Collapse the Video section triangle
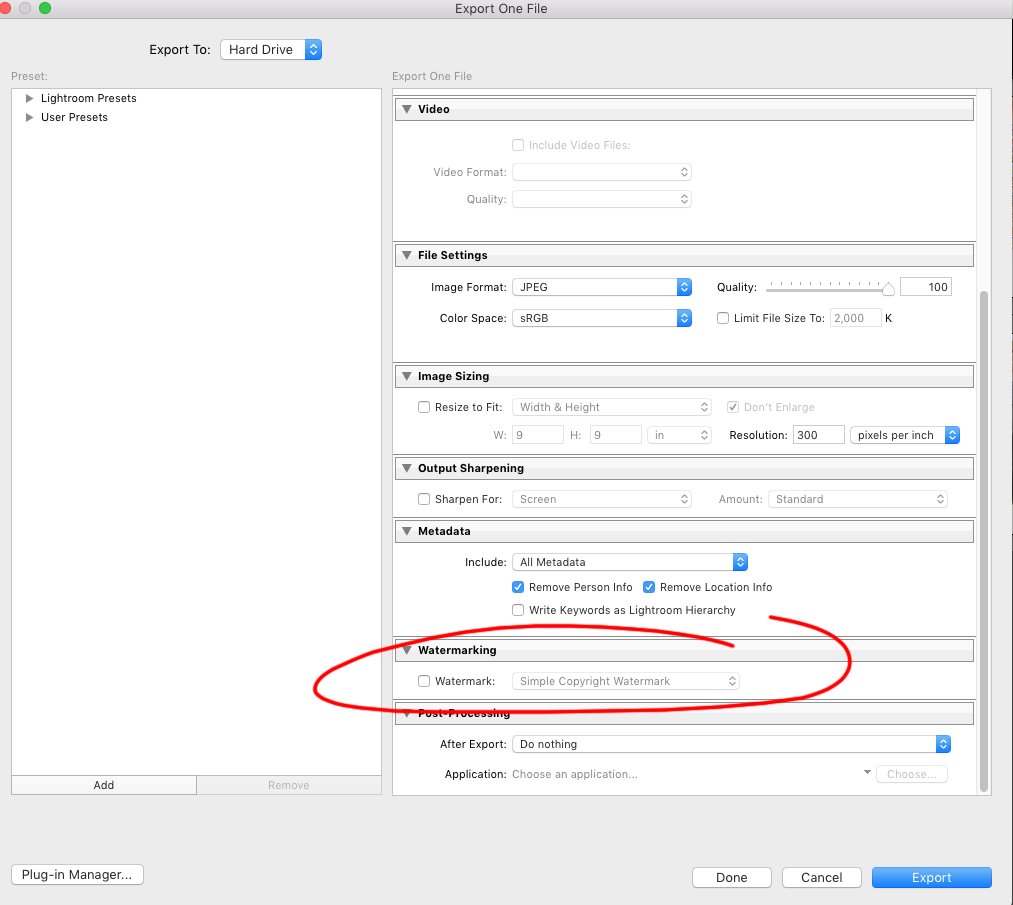Image resolution: width=1013 pixels, height=905 pixels. point(406,109)
